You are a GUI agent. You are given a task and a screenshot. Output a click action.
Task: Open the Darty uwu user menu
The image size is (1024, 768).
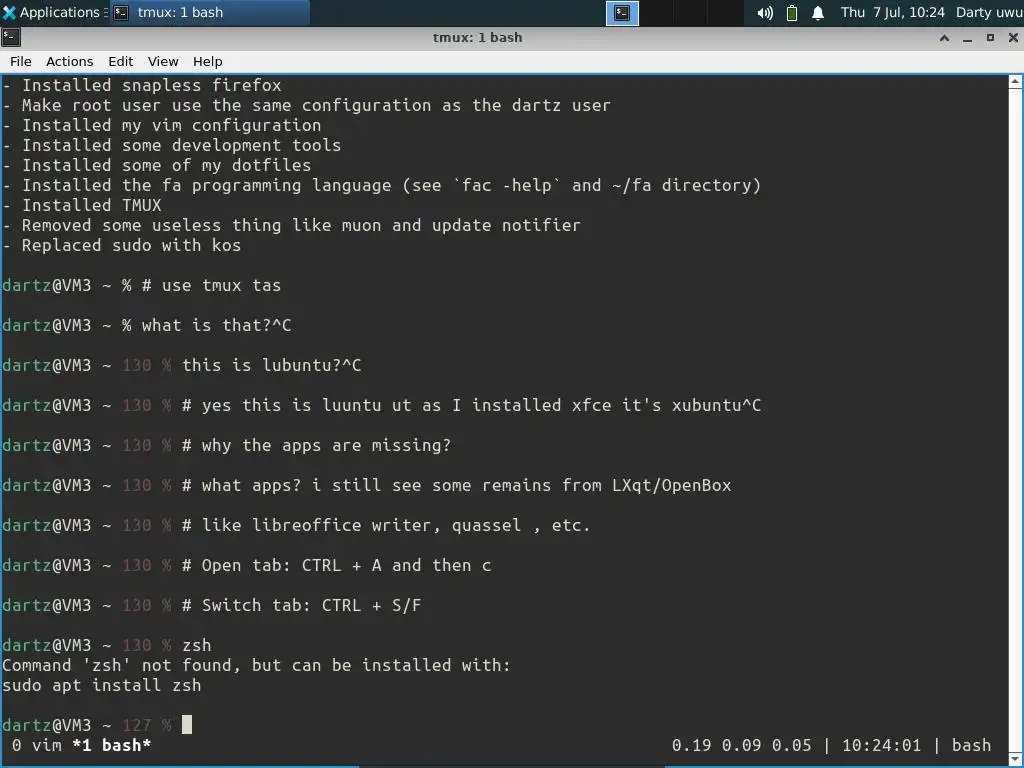coord(989,12)
